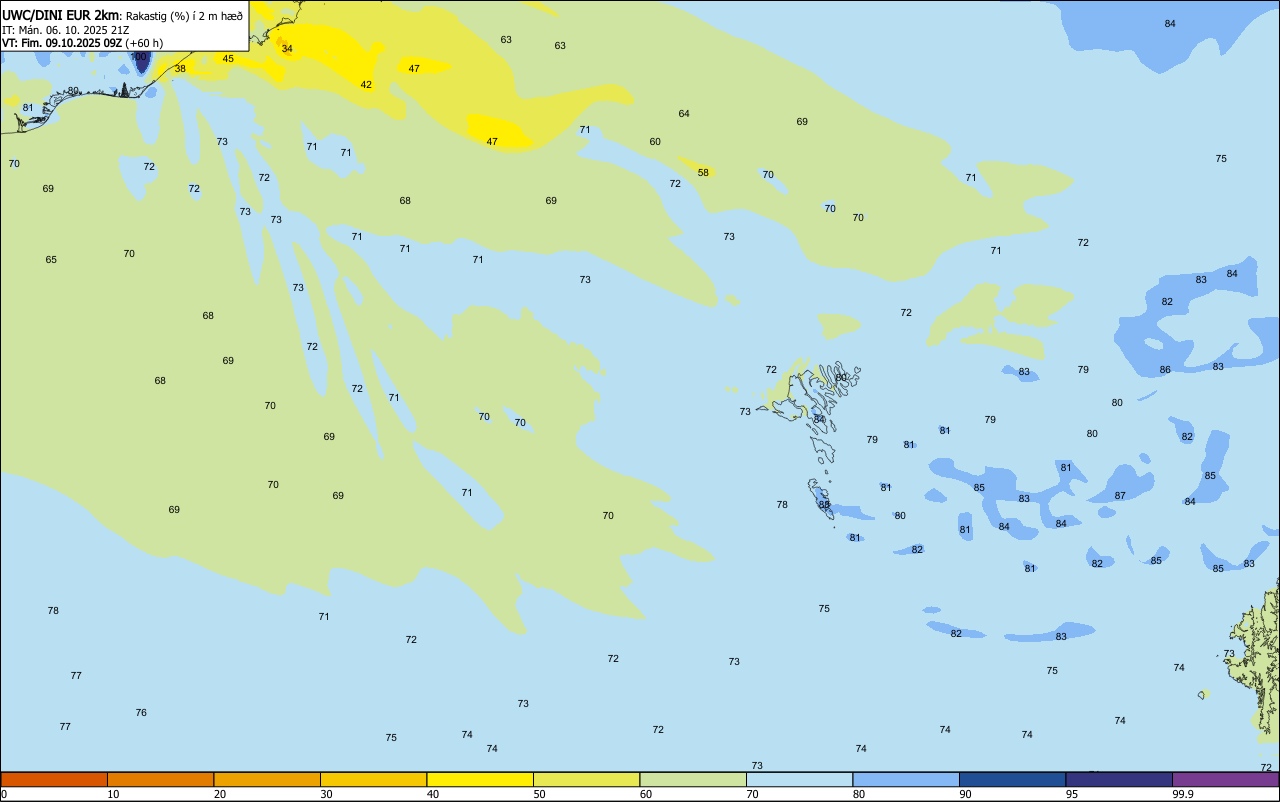
Task: Click the 'Rakastig (%) í 2 m hæð' parameter label
Action: coord(184,15)
